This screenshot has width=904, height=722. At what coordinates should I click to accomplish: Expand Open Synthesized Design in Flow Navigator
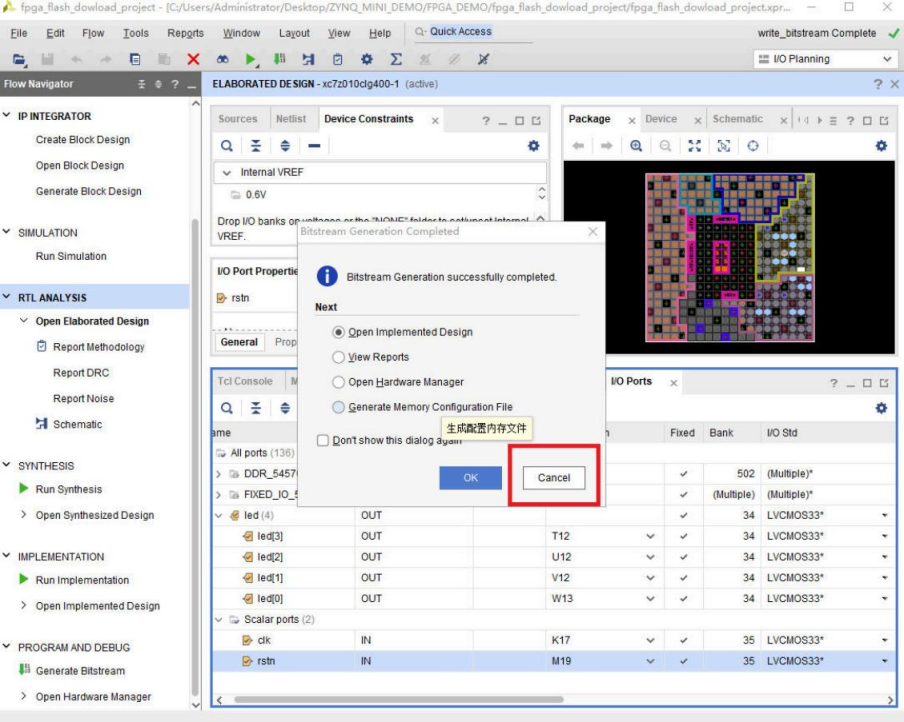[24, 515]
